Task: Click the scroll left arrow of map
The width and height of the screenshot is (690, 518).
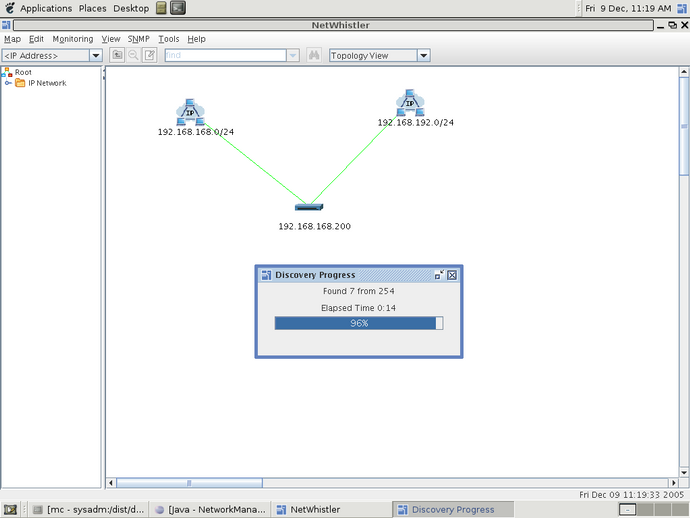Action: (111, 483)
